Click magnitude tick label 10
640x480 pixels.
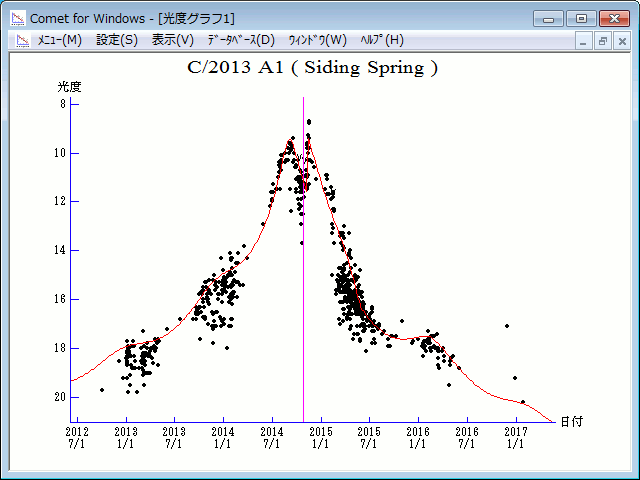tap(60, 153)
